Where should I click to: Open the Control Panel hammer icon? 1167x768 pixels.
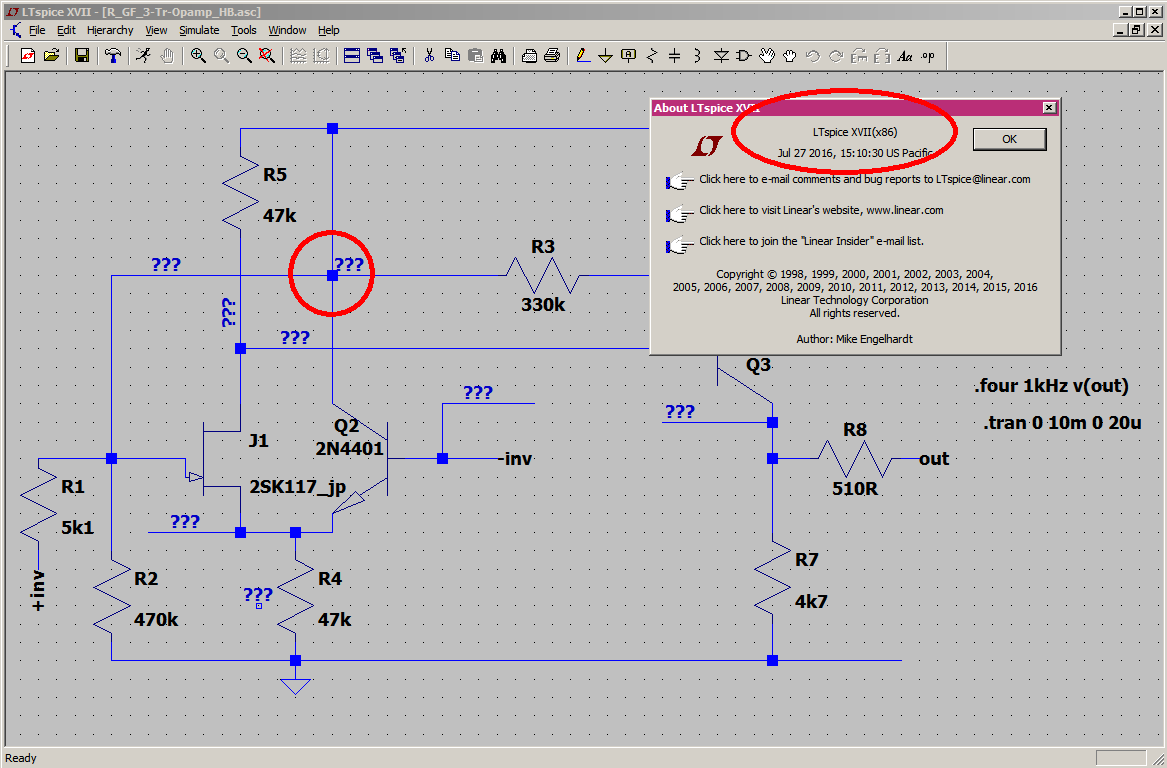(112, 56)
